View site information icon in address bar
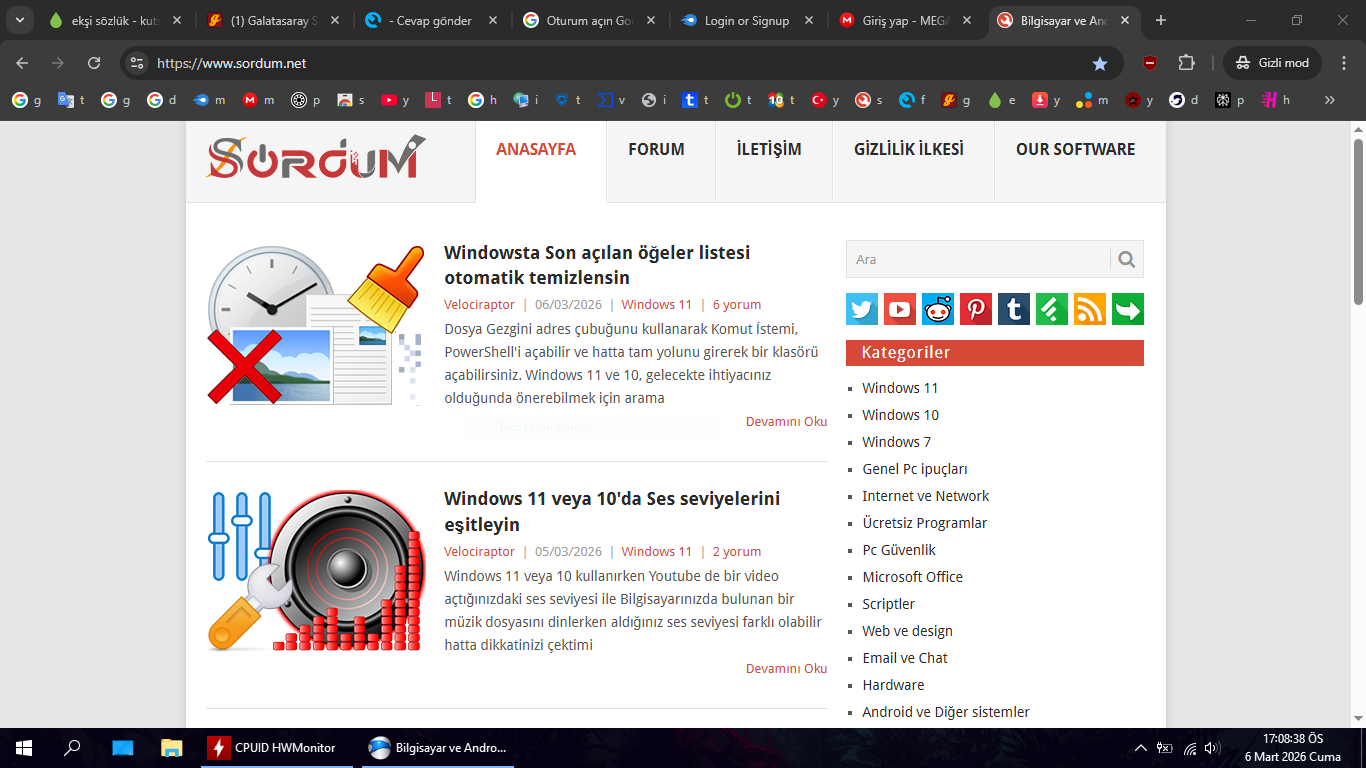This screenshot has width=1366, height=768. click(x=137, y=63)
